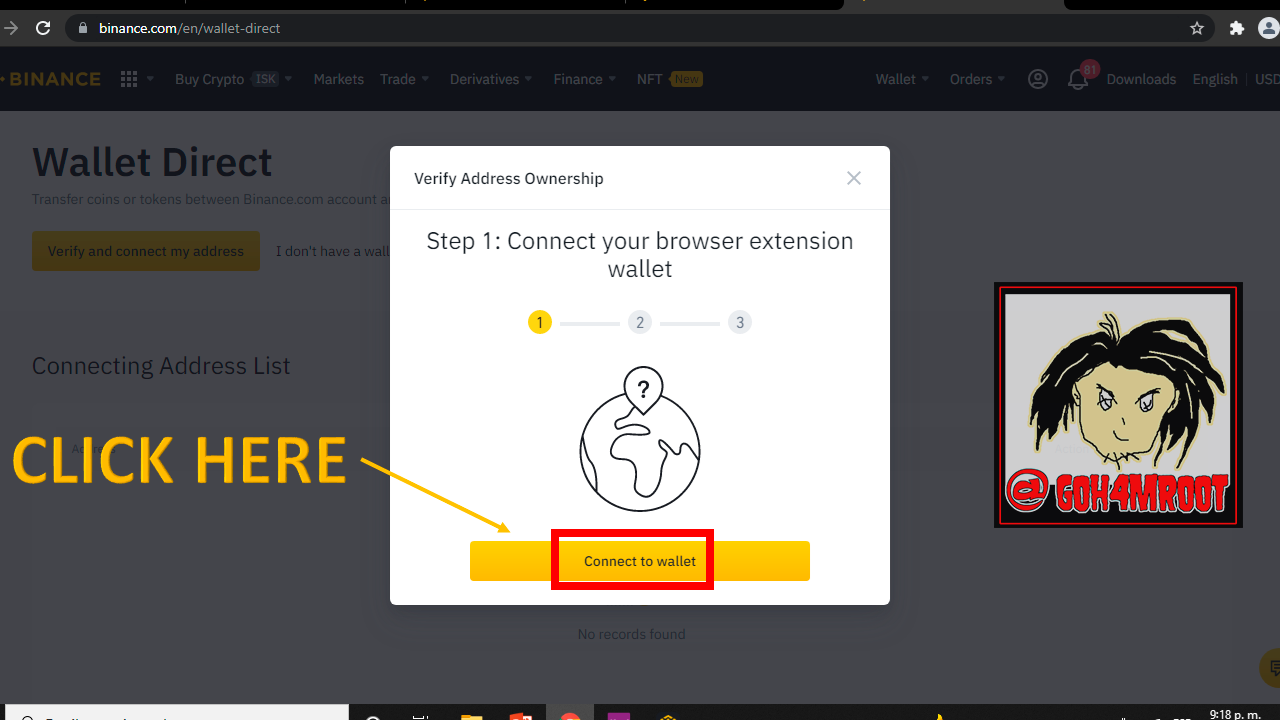The height and width of the screenshot is (720, 1280).
Task: Expand the Finance dropdown menu
Action: pyautogui.click(x=585, y=79)
